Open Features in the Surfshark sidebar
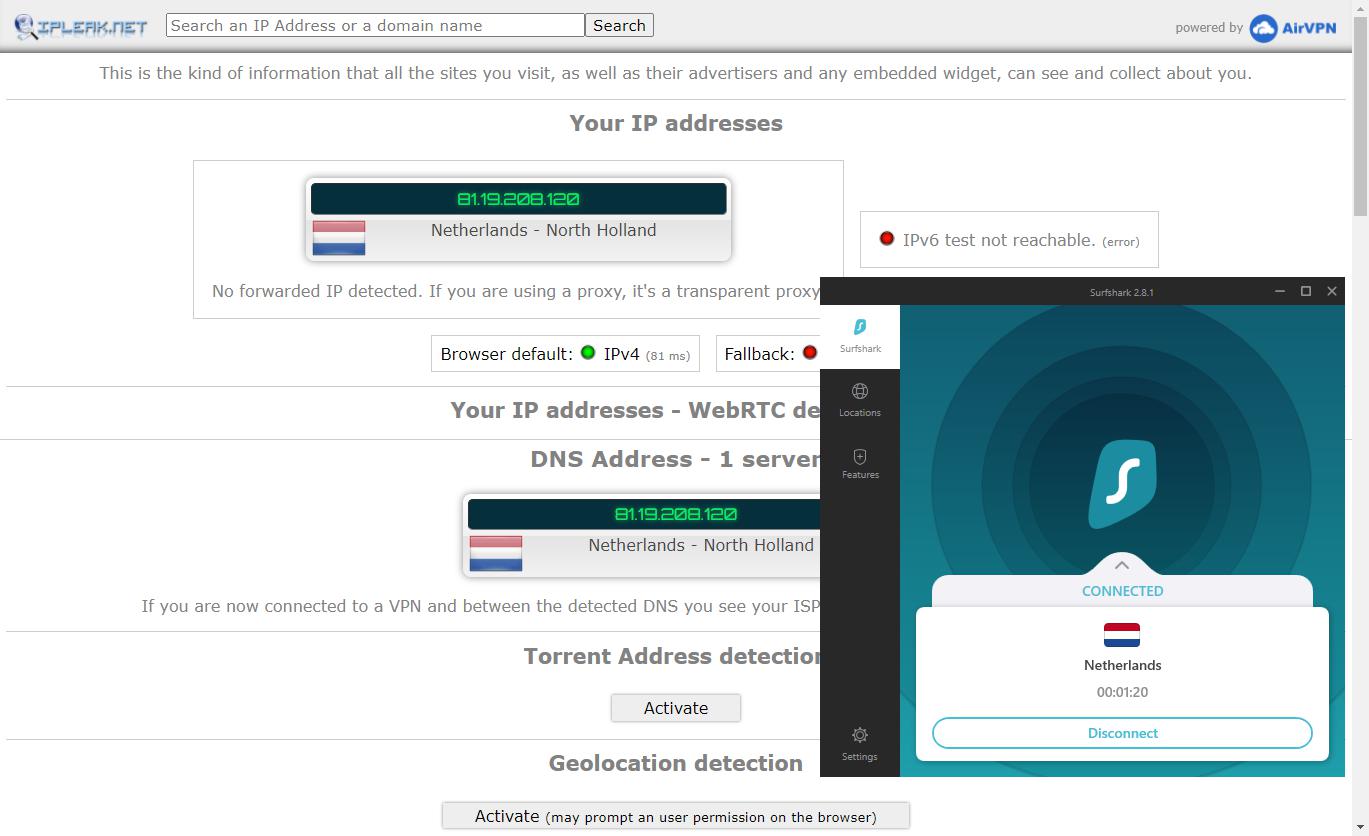 click(860, 464)
